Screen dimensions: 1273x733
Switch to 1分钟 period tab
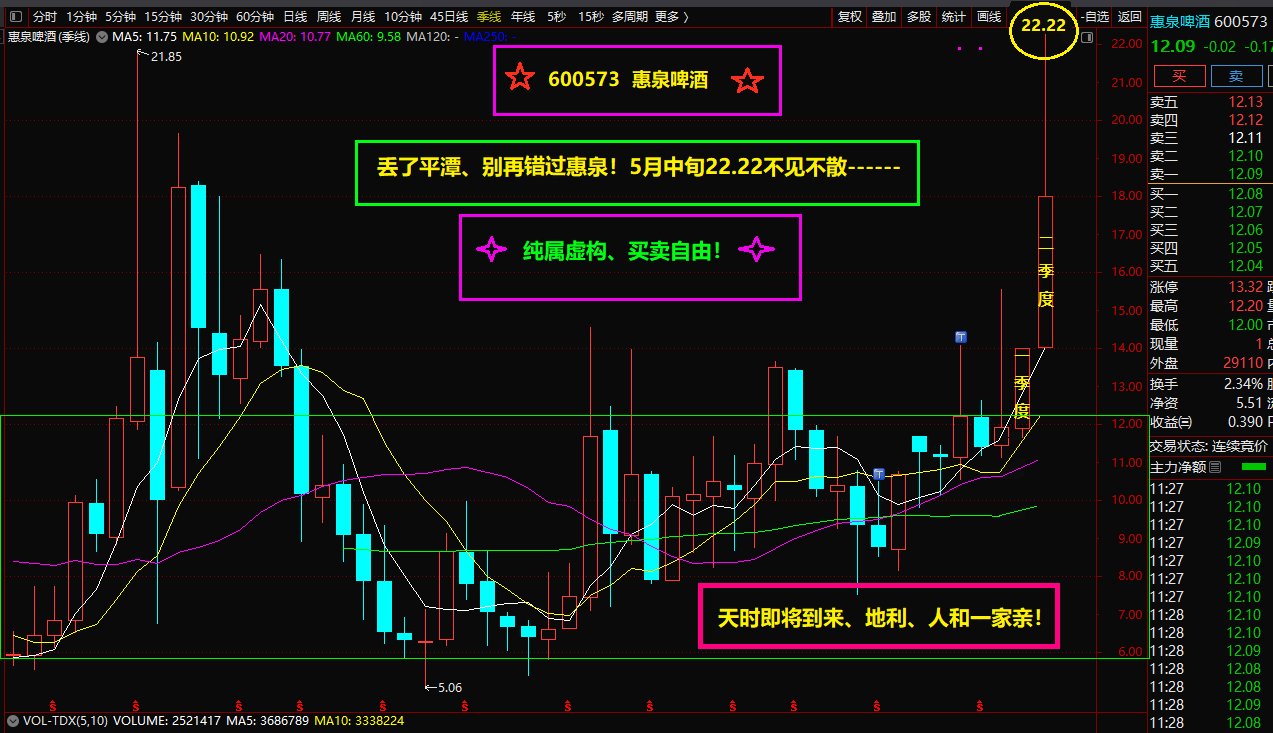(82, 17)
